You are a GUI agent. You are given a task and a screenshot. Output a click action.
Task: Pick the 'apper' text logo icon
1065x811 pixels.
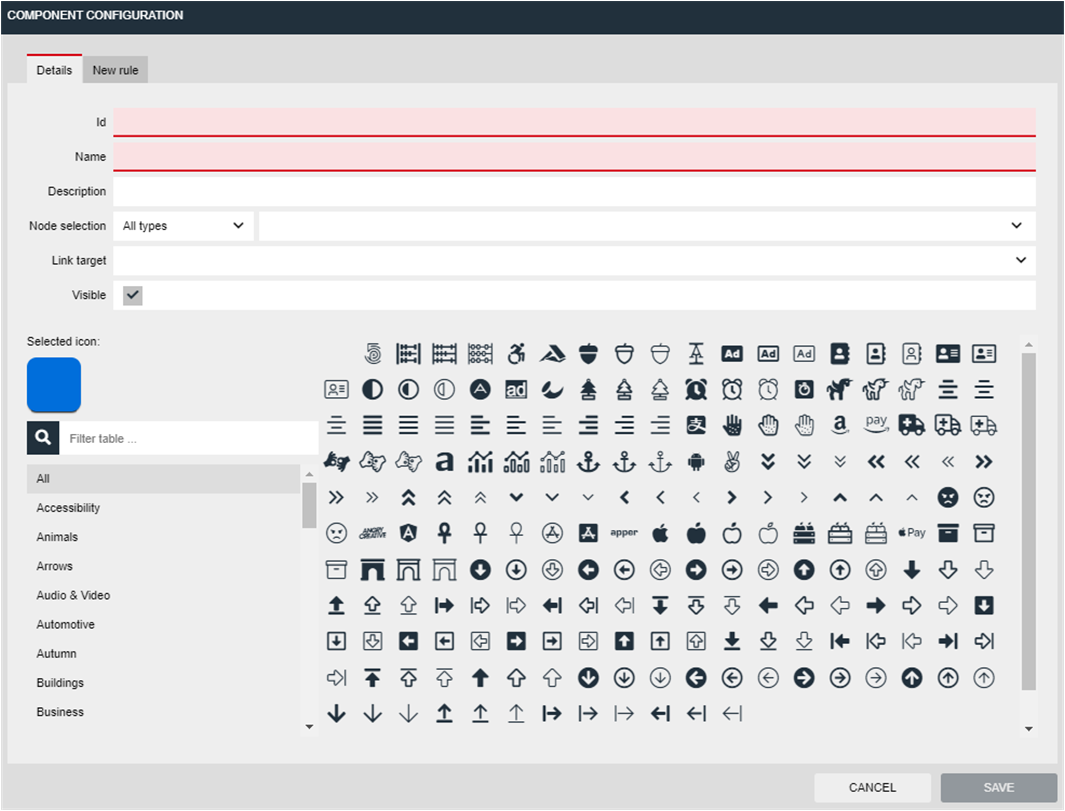tap(624, 533)
